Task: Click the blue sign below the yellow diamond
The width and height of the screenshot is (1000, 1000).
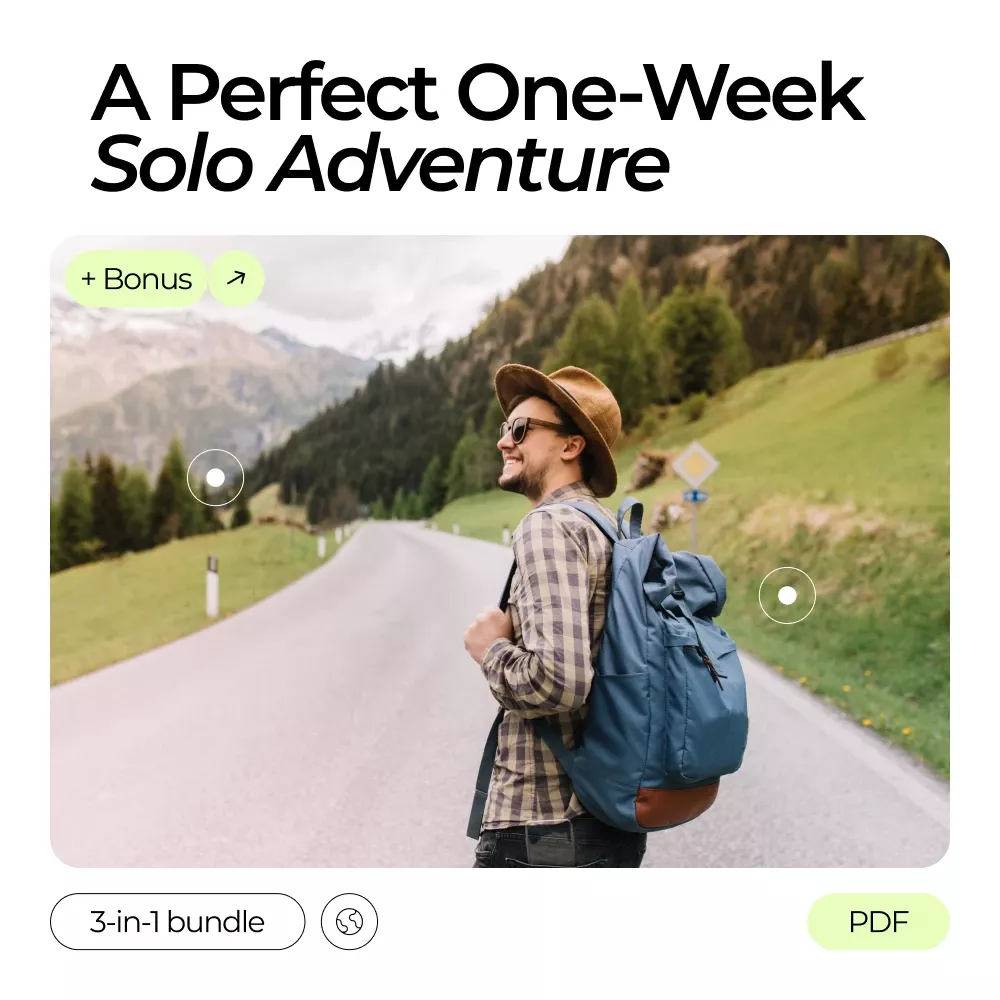Action: tap(695, 496)
